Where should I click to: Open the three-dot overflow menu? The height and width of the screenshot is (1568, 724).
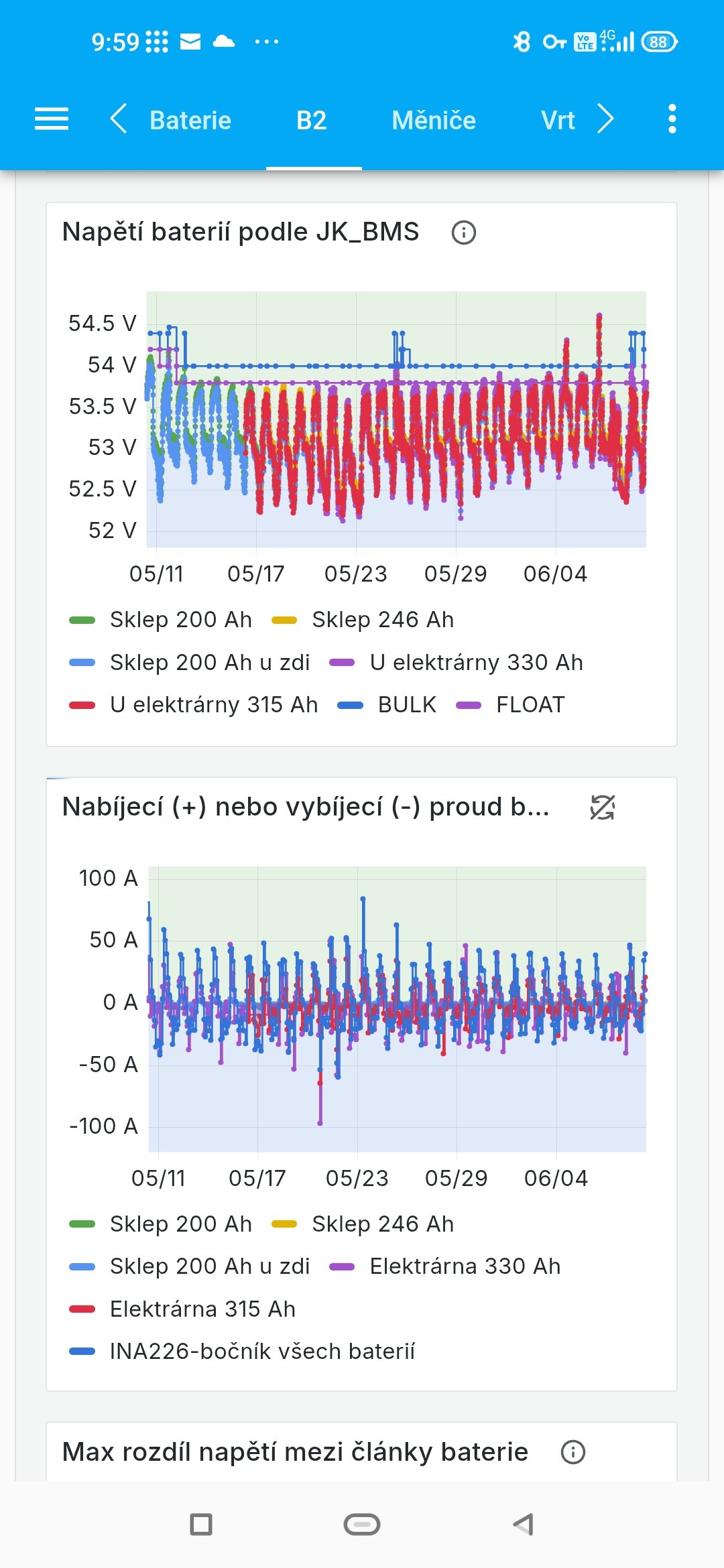[x=672, y=119]
